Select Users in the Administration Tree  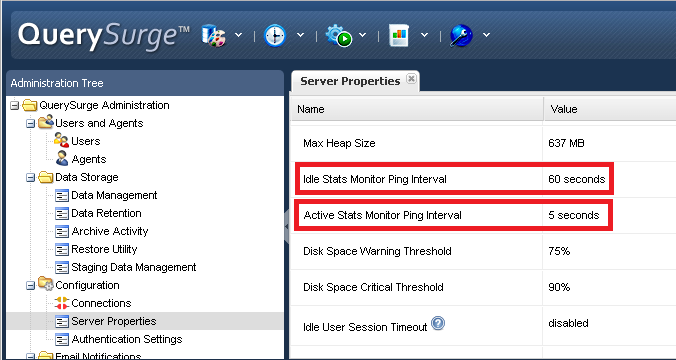pos(85,141)
